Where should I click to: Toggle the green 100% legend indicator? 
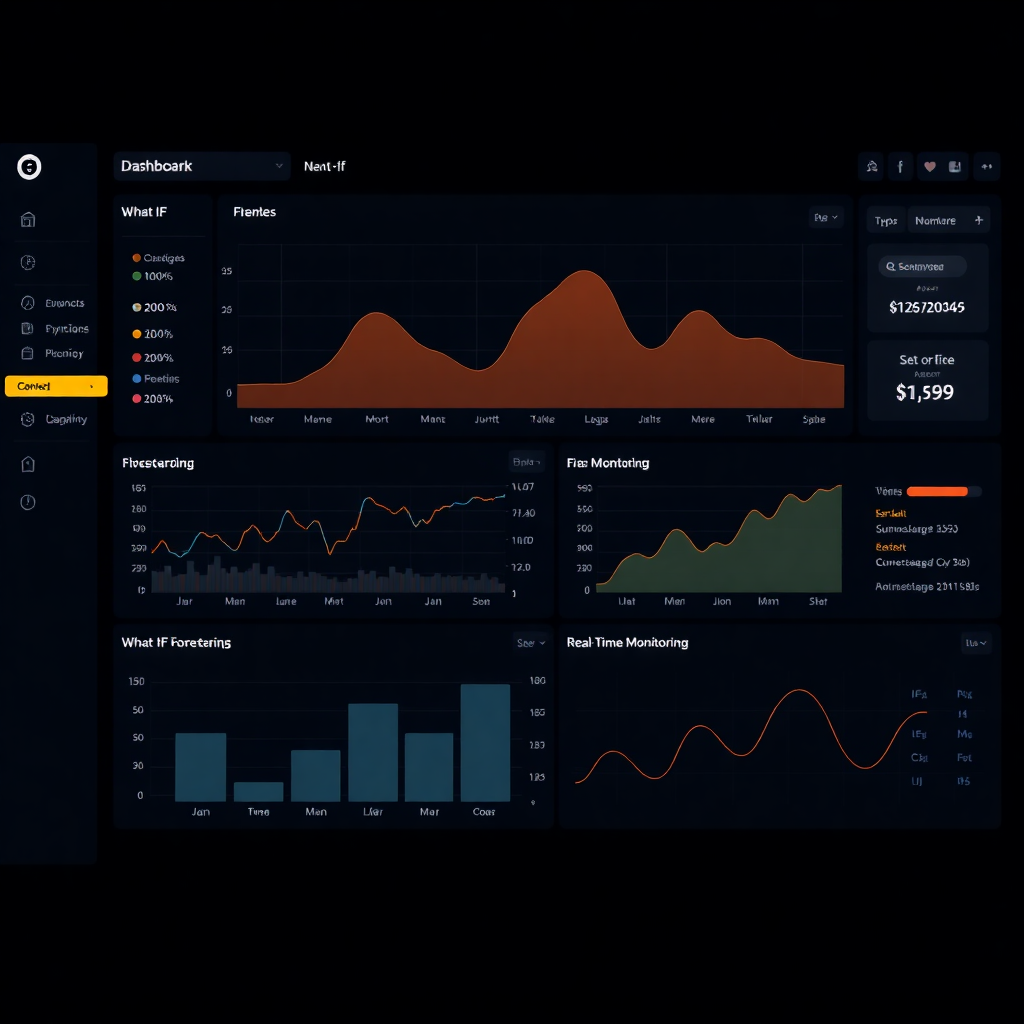click(136, 276)
